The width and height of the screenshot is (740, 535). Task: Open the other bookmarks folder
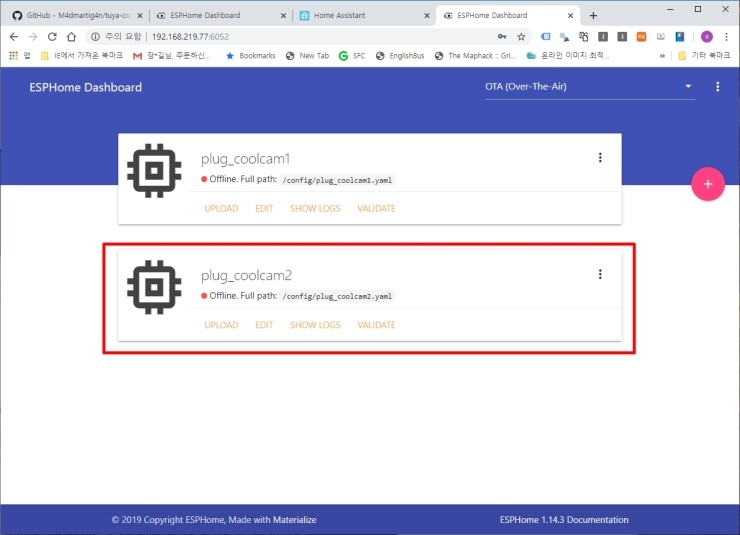click(x=704, y=56)
